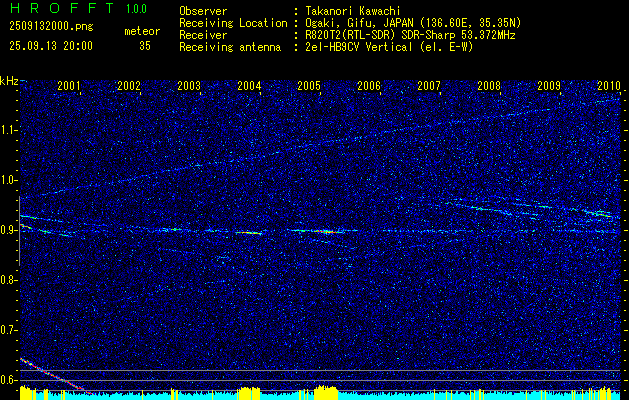
Task: Click time marker 2007
Action: 429,85
